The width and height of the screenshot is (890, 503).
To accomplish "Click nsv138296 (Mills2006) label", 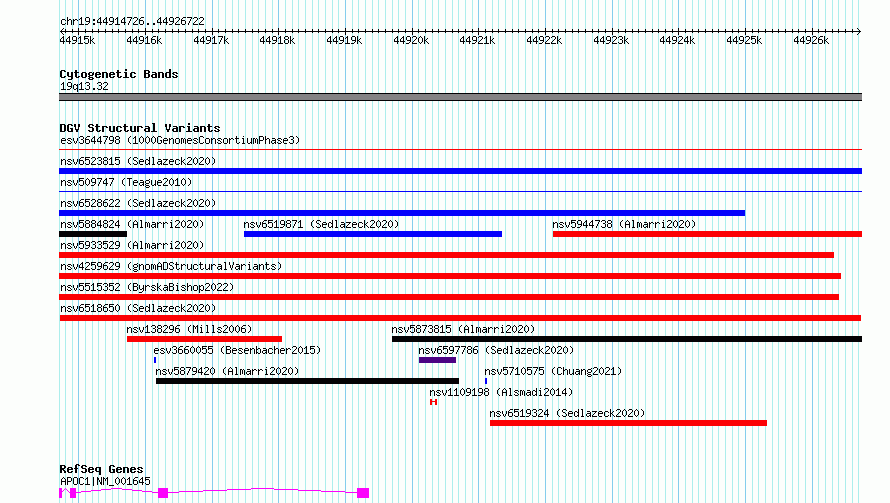I will [189, 329].
